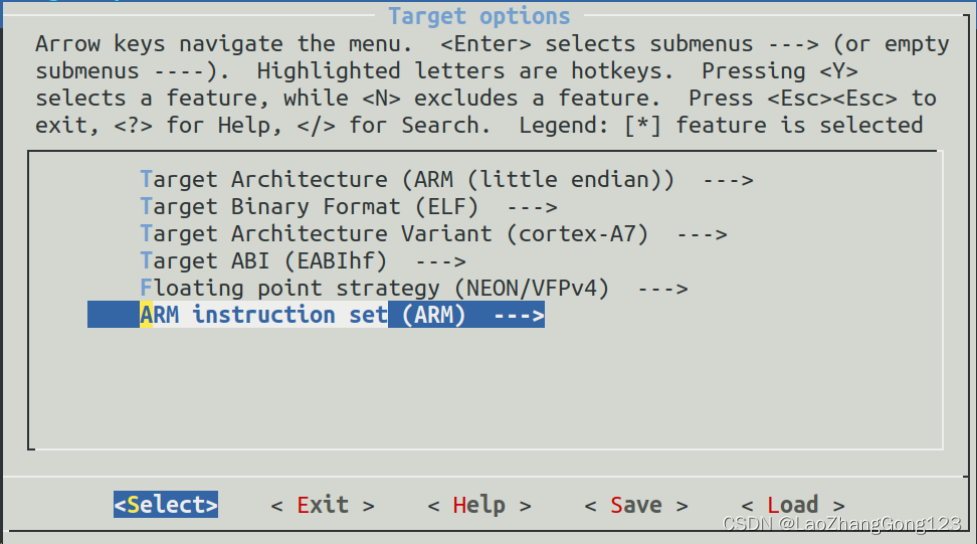Click the < Exit > button
The height and width of the screenshot is (544, 977).
point(323,505)
